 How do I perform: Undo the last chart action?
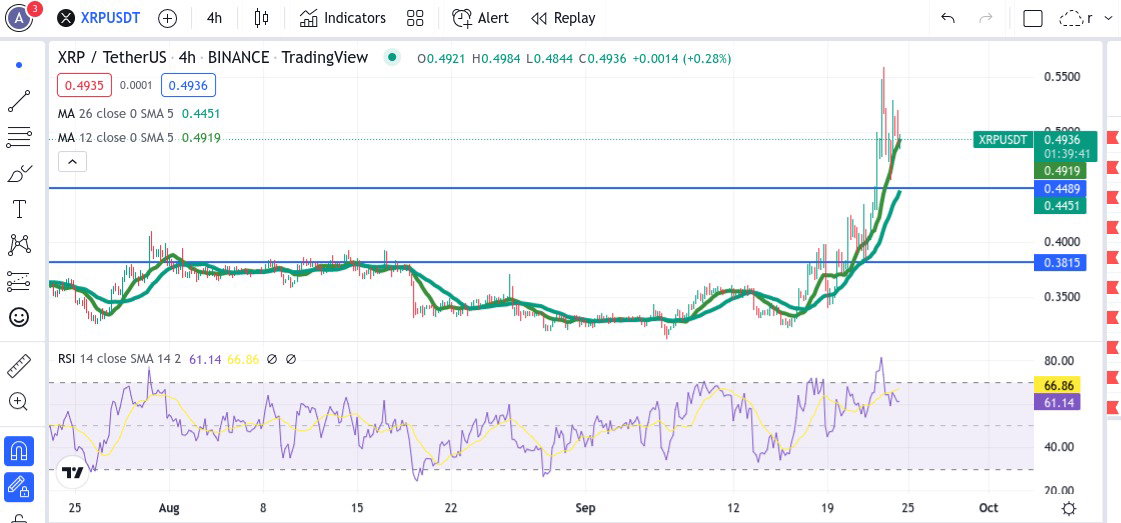click(x=948, y=19)
